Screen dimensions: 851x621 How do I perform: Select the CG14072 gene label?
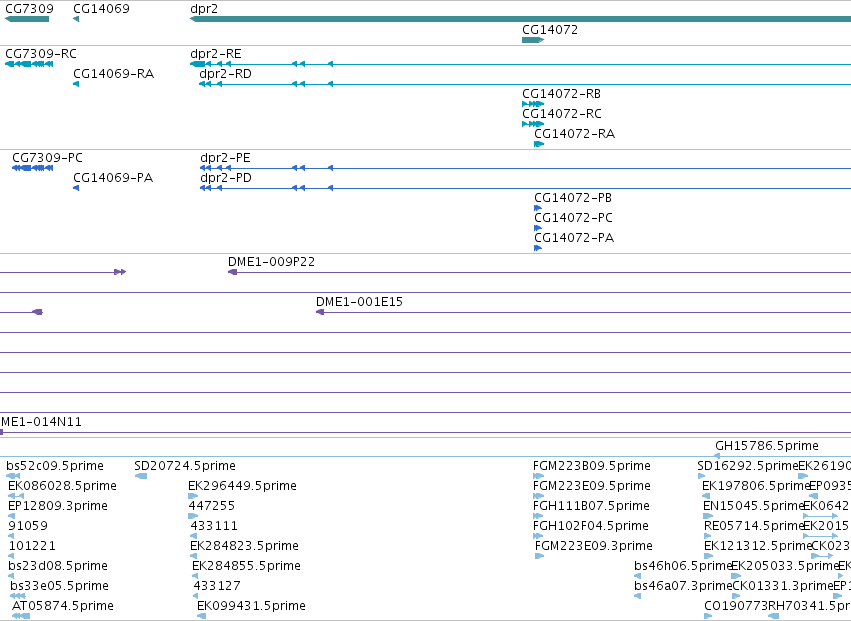coord(550,29)
